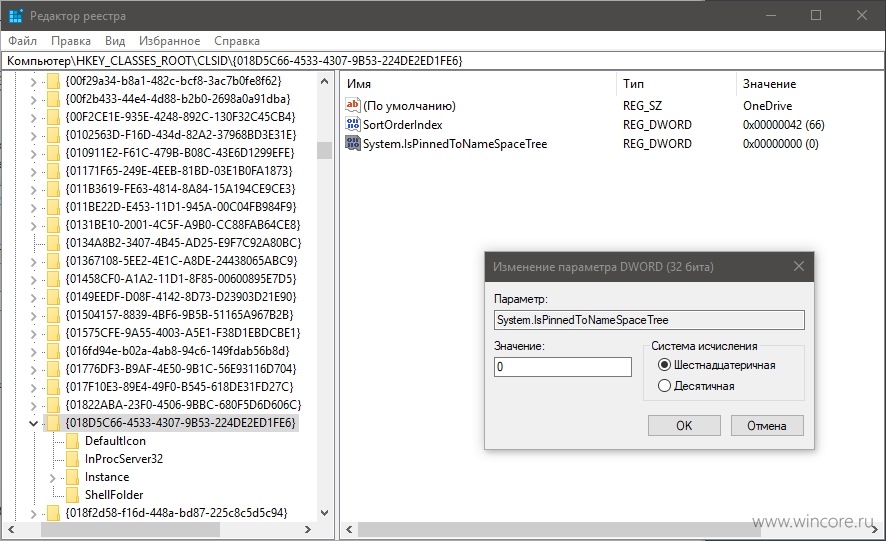This screenshot has width=886, height=541.
Task: Expand the Instance subkey
Action: coord(53,478)
